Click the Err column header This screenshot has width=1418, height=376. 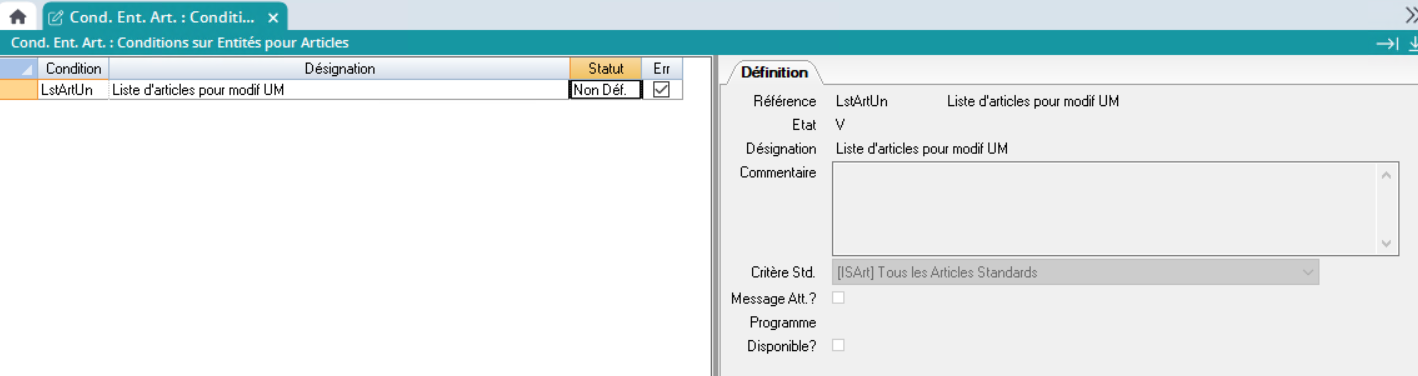point(661,69)
